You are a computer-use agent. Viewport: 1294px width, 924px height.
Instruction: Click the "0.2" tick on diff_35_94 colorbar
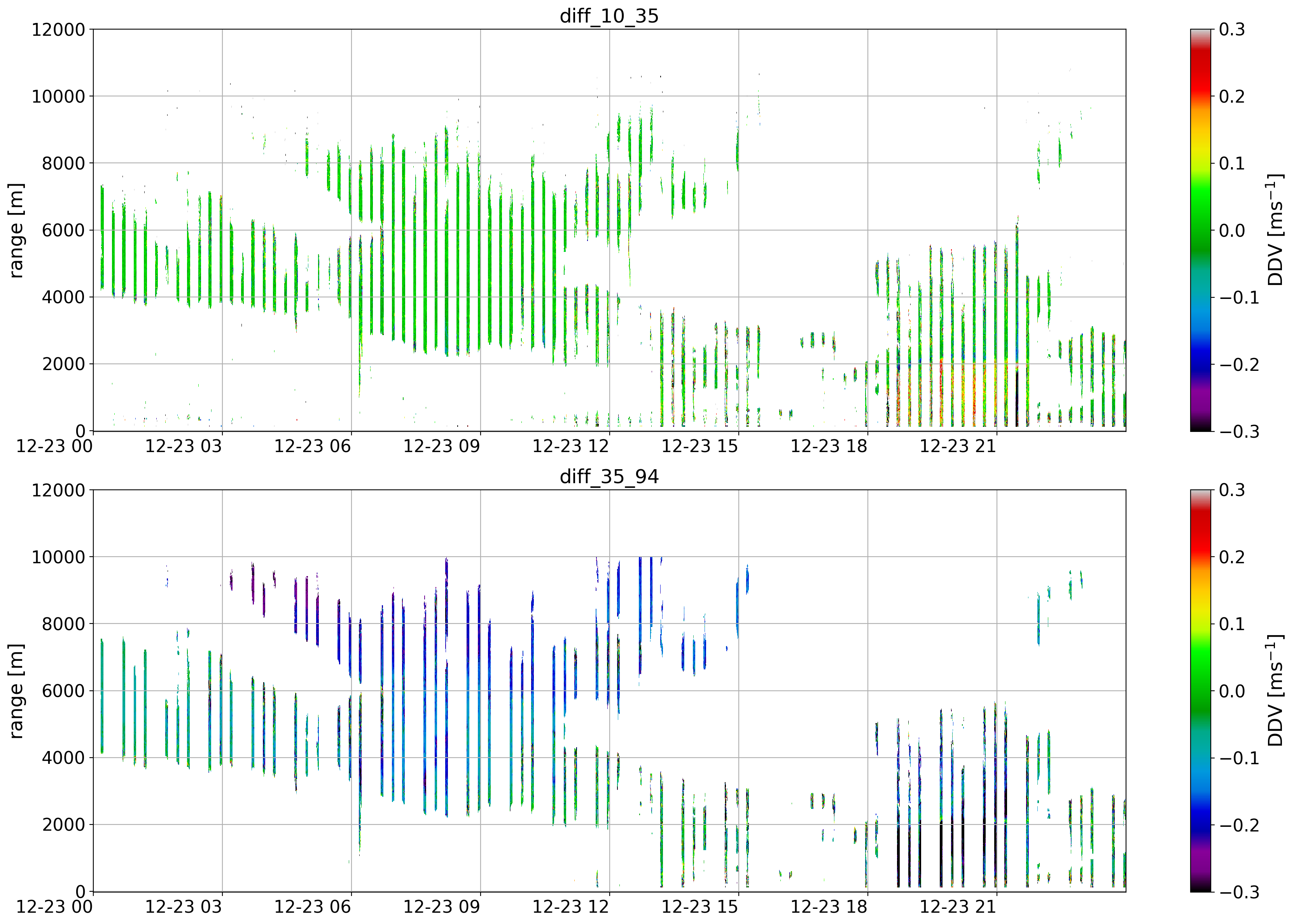click(1232, 557)
